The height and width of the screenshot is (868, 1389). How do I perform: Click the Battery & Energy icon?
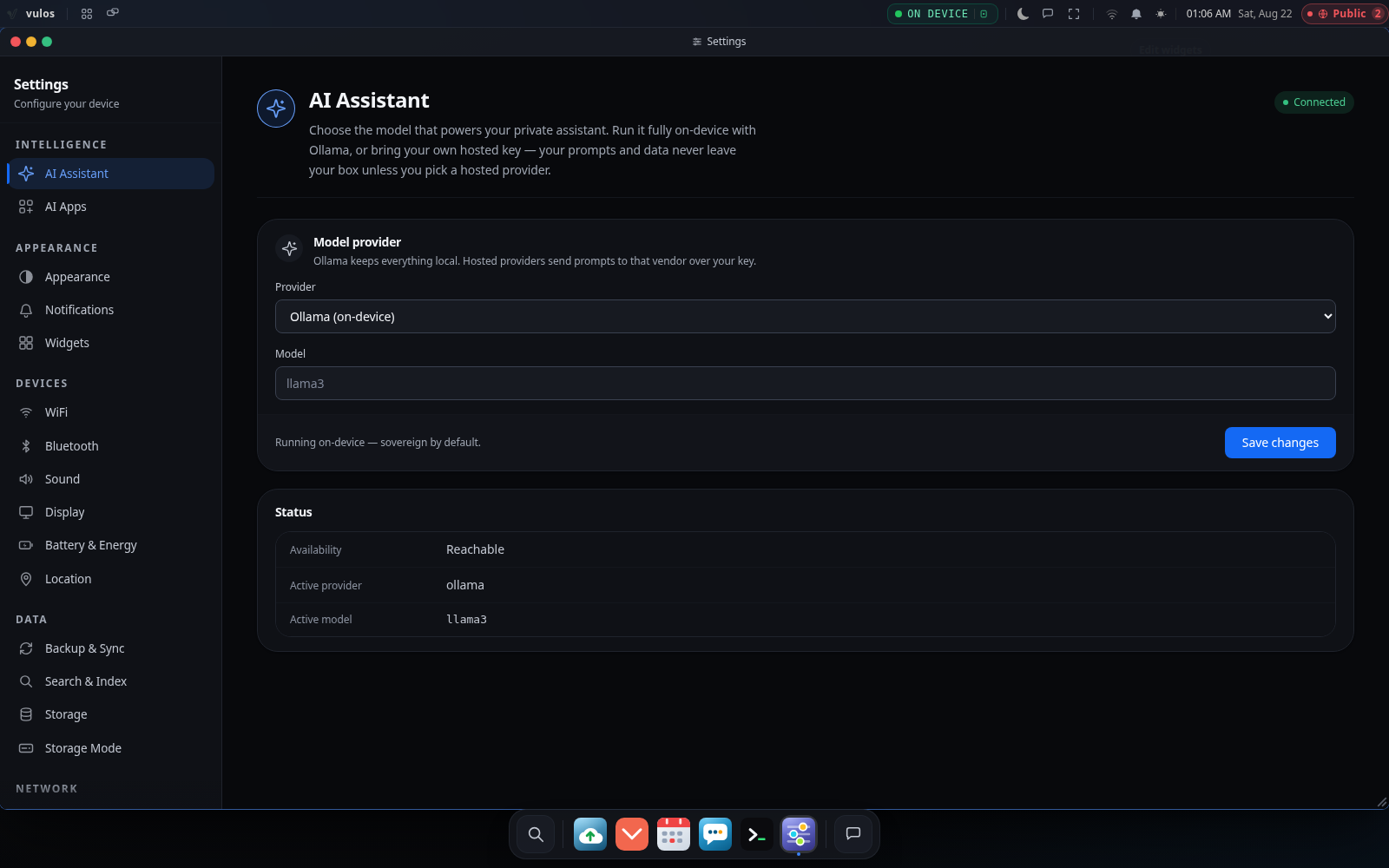click(26, 545)
